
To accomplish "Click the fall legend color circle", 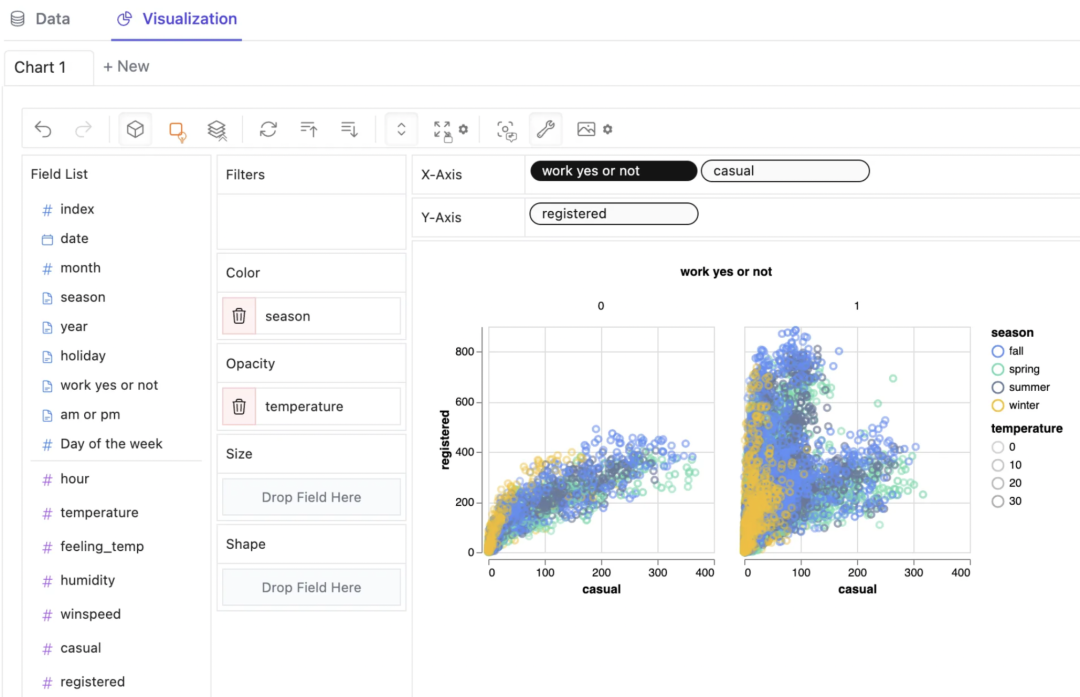I will (x=997, y=351).
